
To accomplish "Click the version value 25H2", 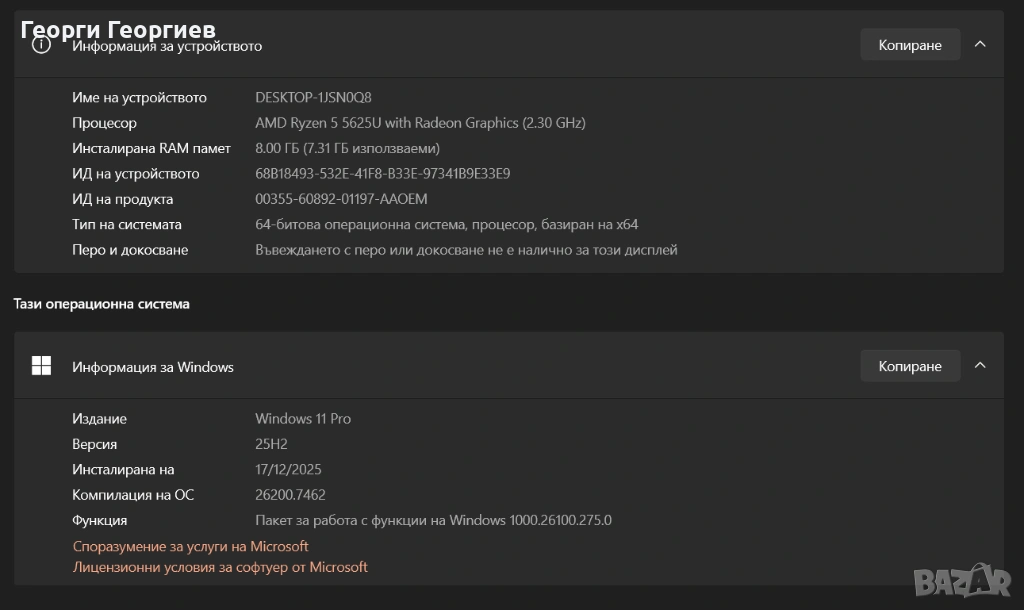I will pos(272,444).
